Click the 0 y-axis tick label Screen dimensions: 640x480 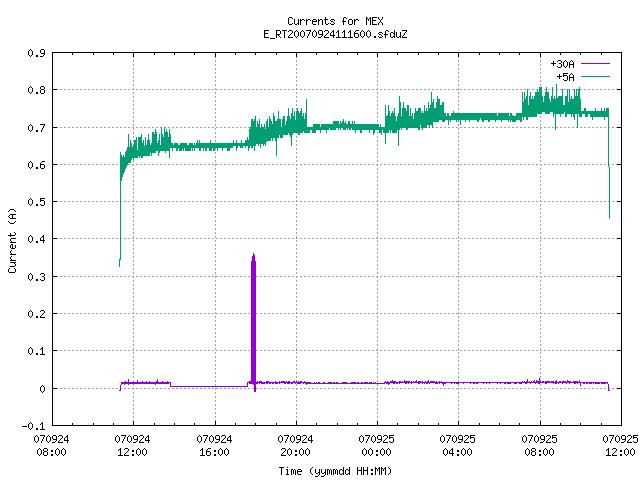[x=42, y=389]
